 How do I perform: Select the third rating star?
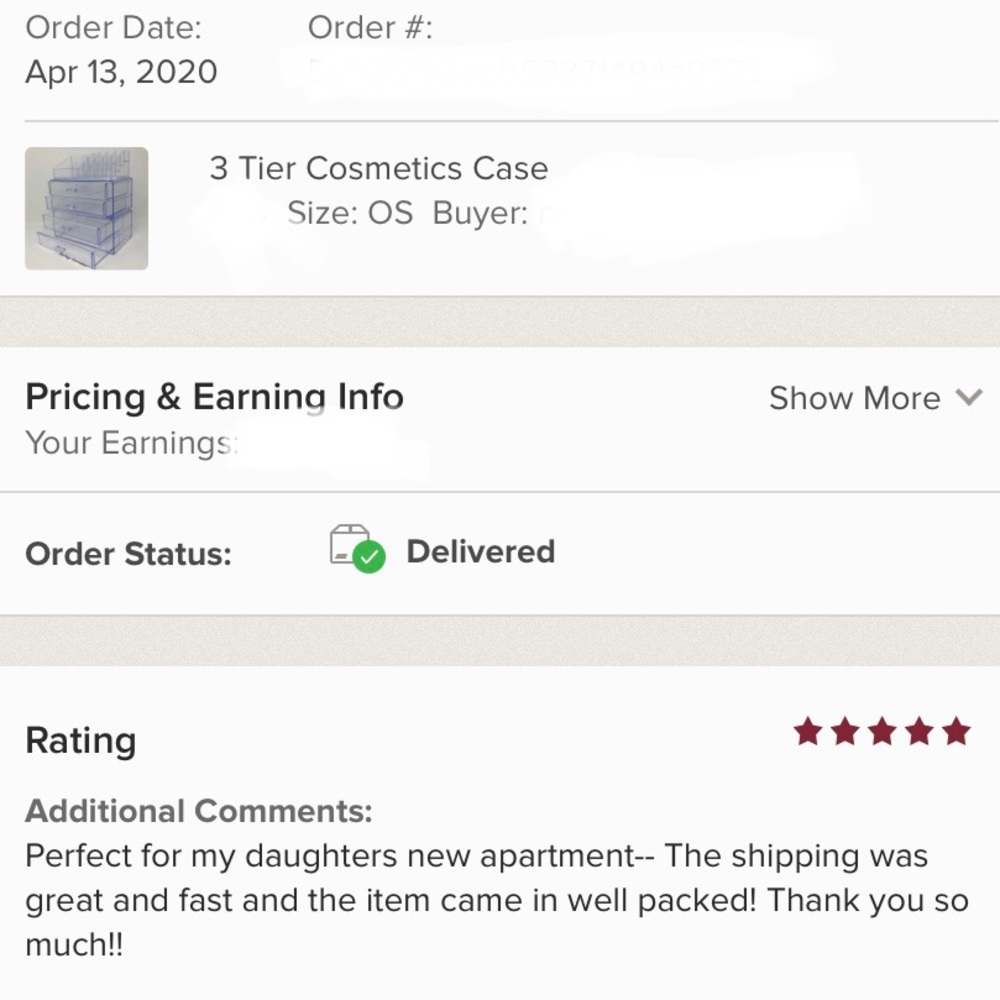pos(882,731)
